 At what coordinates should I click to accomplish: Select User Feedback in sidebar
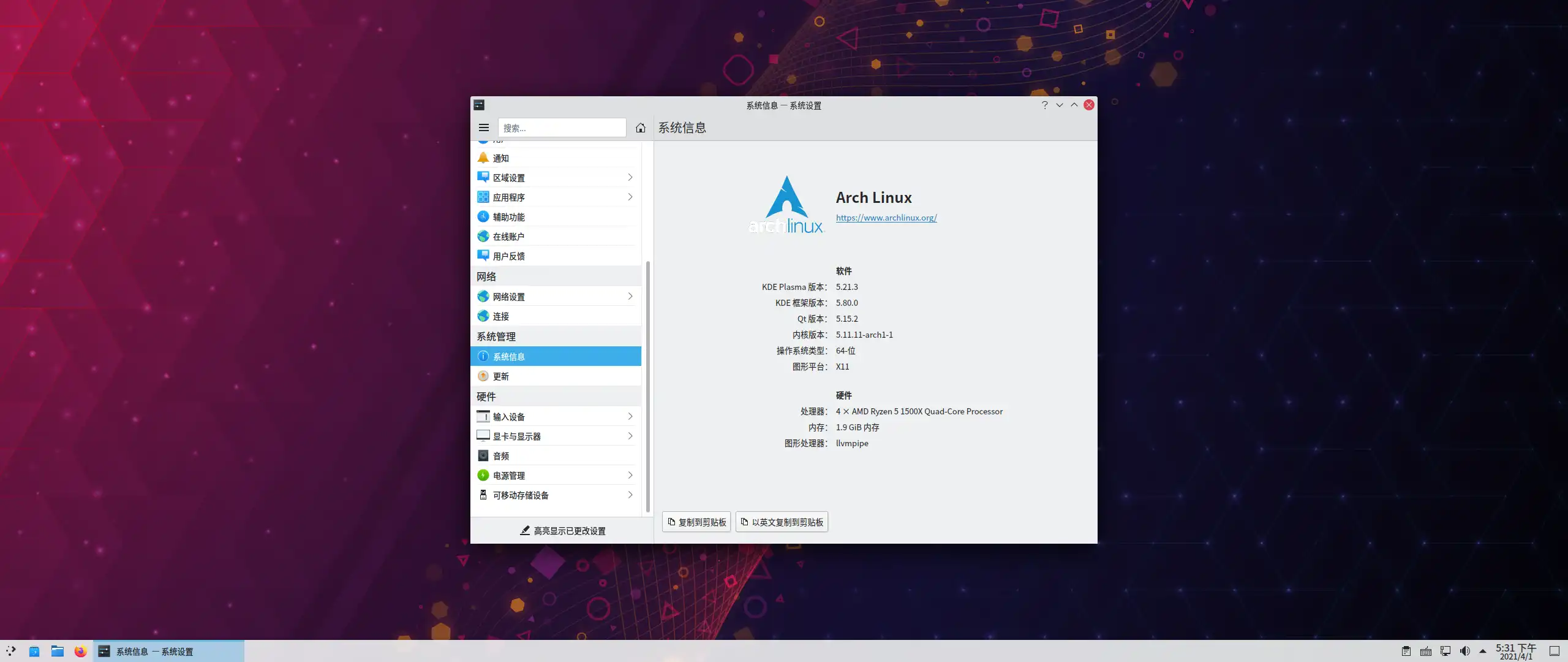tap(508, 256)
